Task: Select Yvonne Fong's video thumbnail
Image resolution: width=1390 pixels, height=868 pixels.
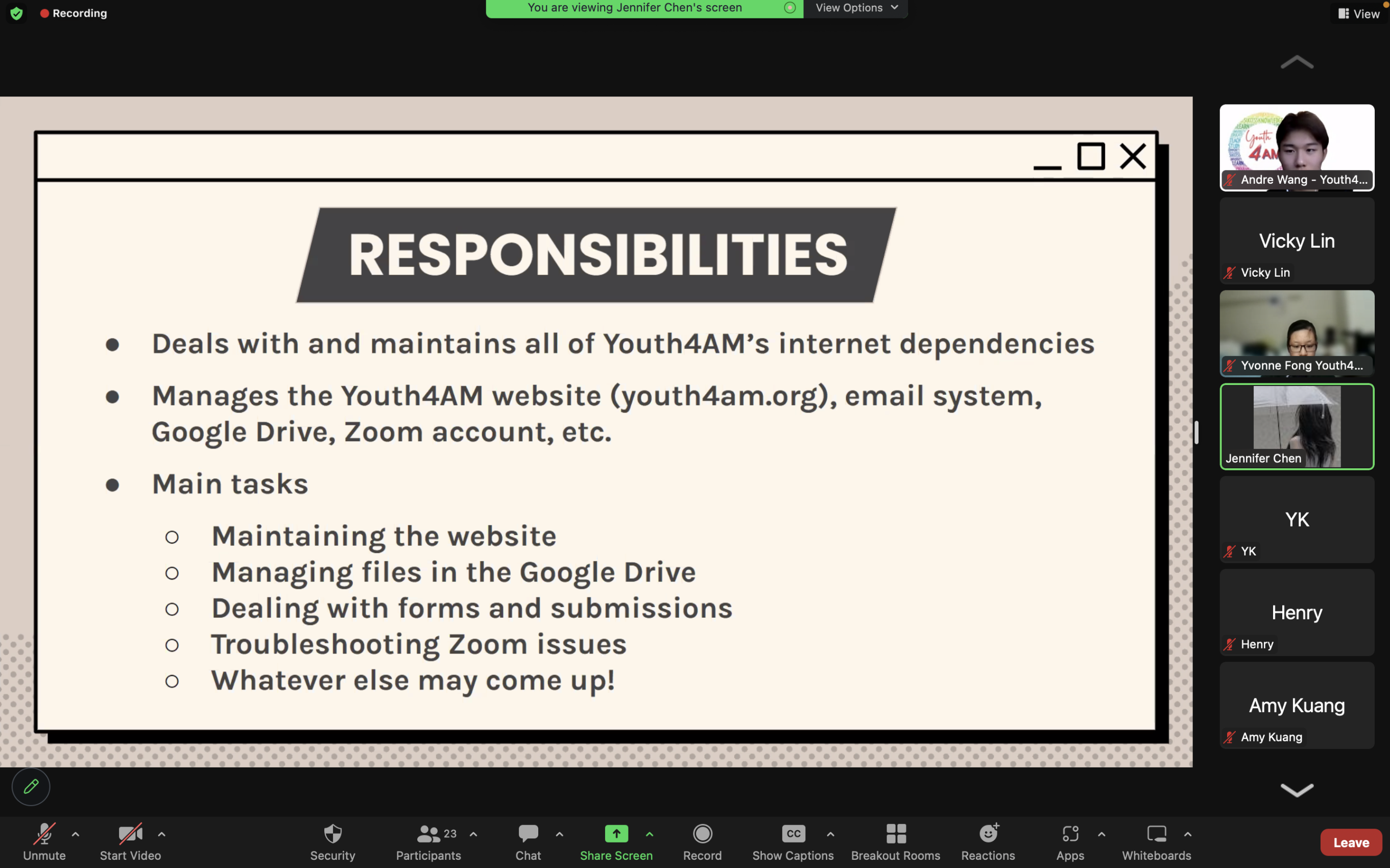Action: 1297,333
